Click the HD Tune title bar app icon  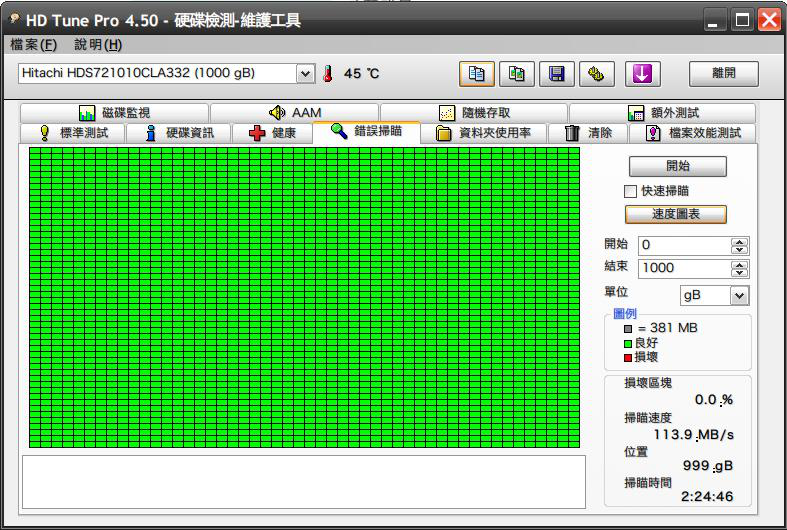15,19
